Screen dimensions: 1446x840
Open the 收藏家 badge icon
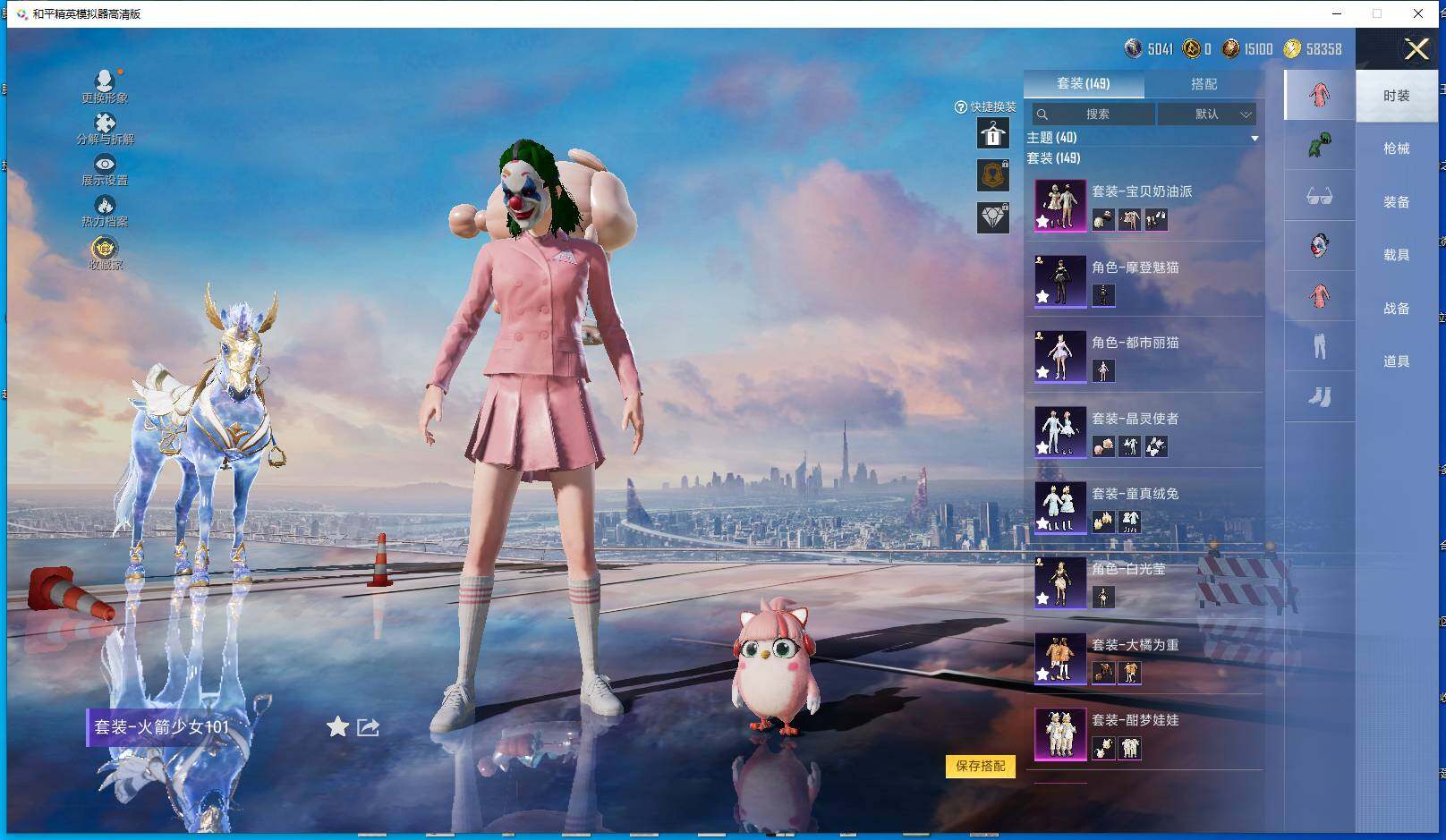click(105, 247)
